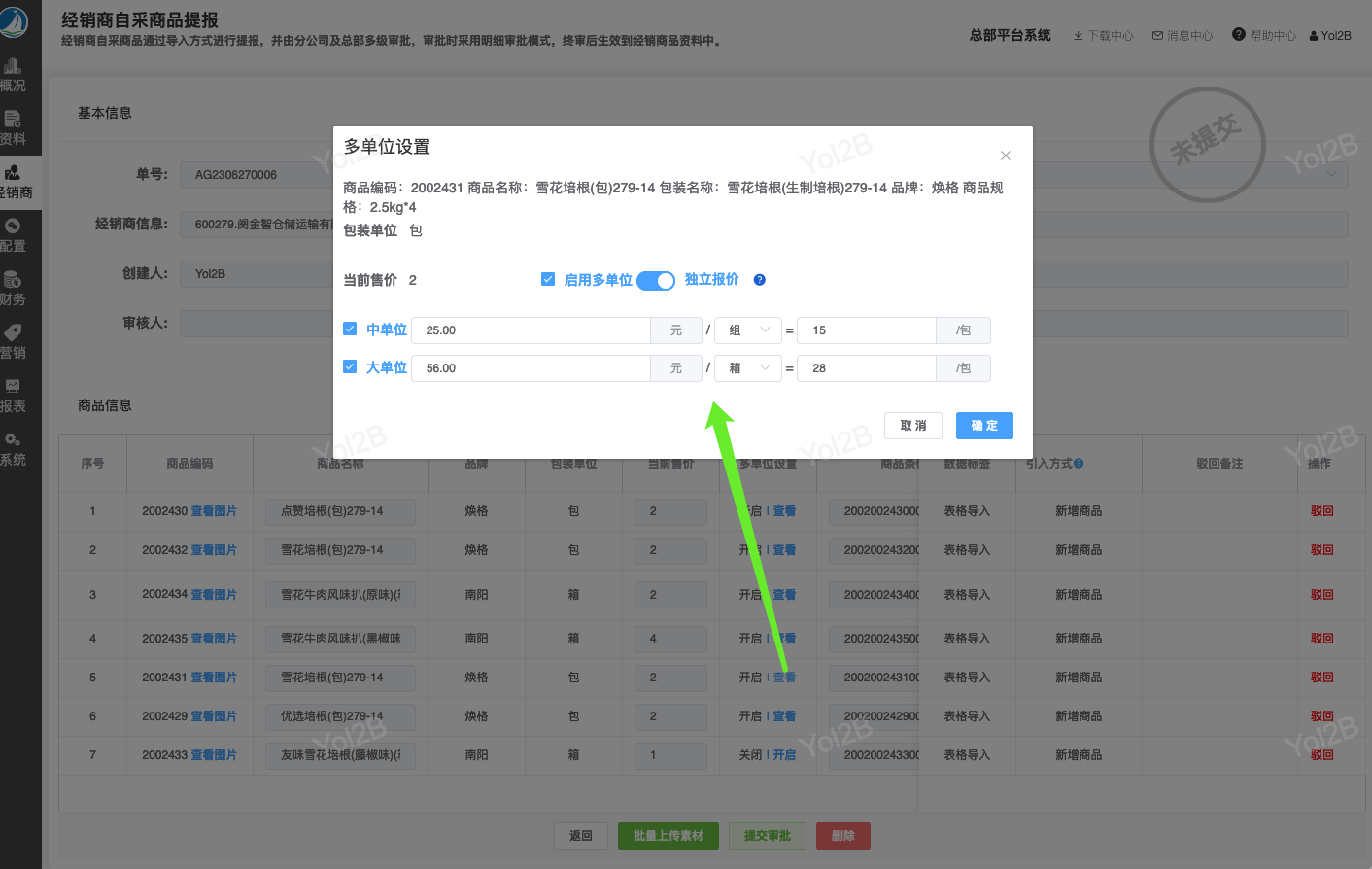Click the 创建人 field showing Yol2B
Viewport: 1372px width, 869px height.
tap(257, 274)
